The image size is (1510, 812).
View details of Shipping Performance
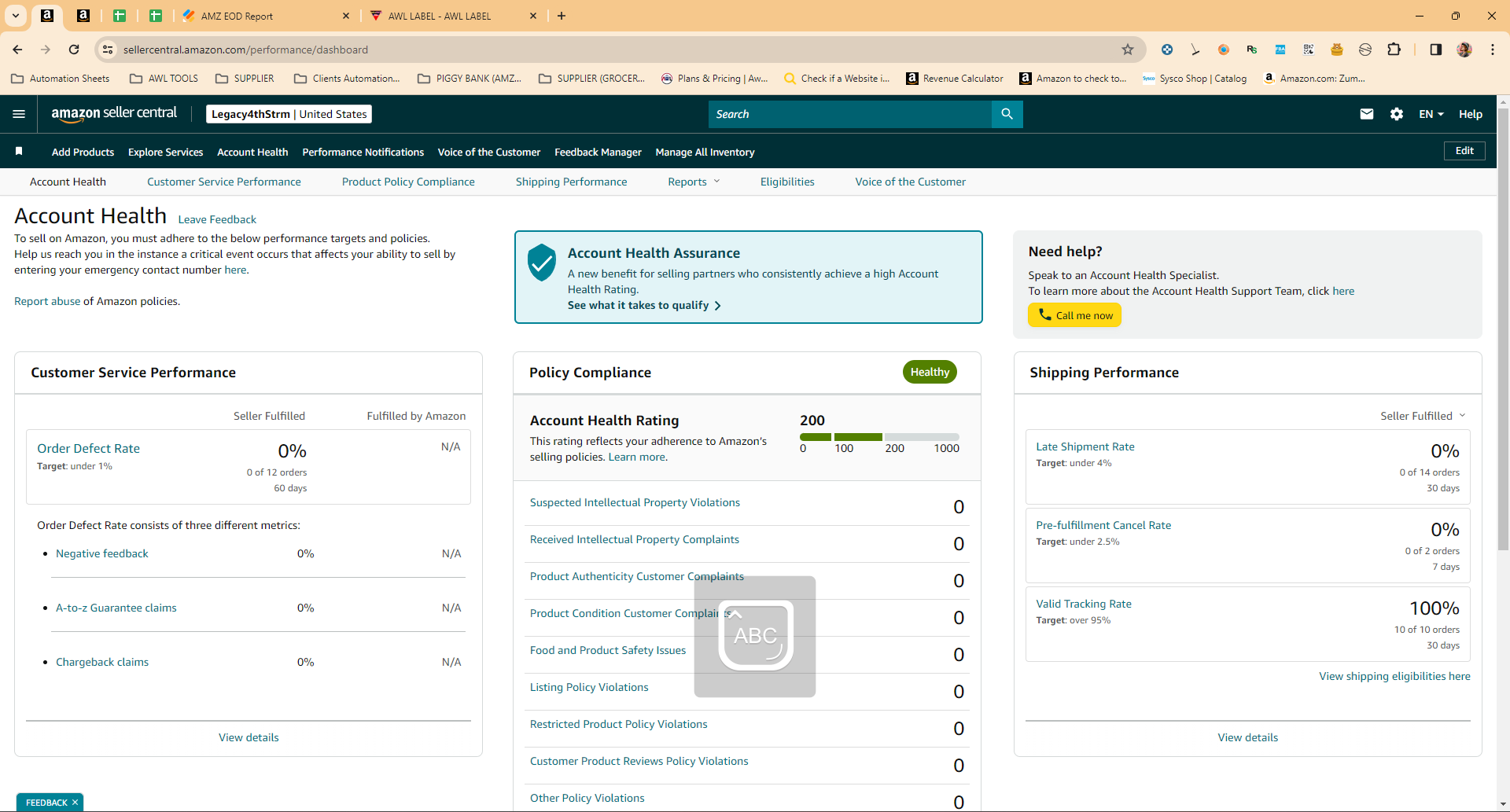[x=1248, y=737]
